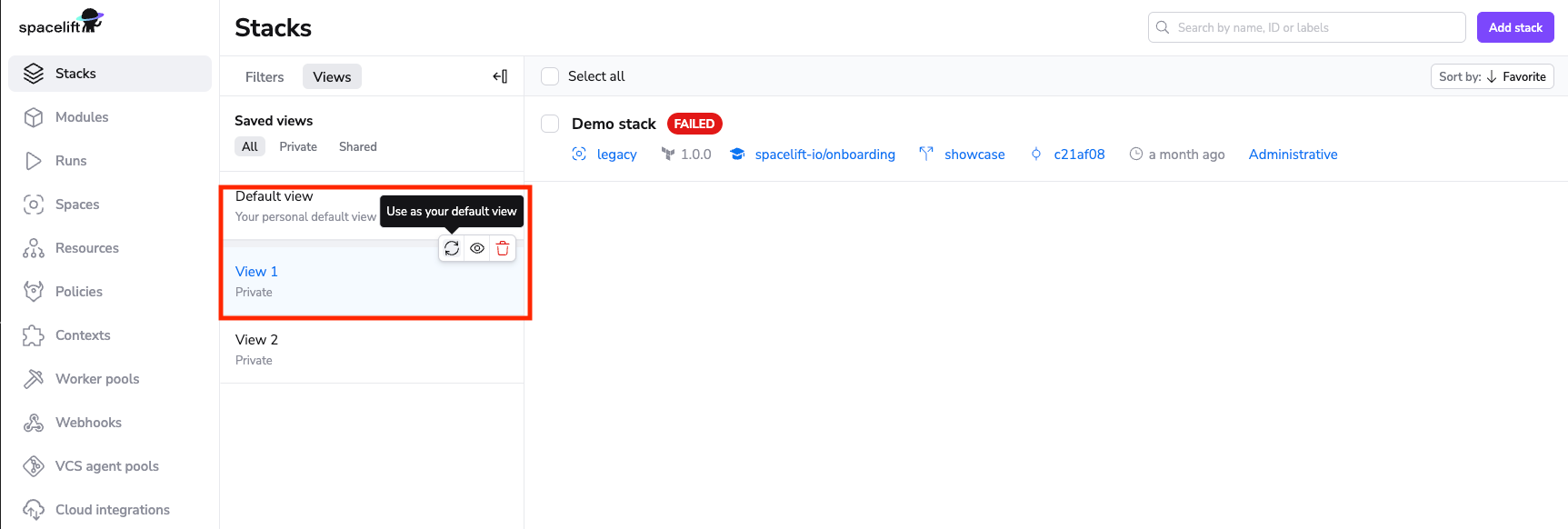
Task: Collapse the filters sidebar panel
Action: (500, 76)
